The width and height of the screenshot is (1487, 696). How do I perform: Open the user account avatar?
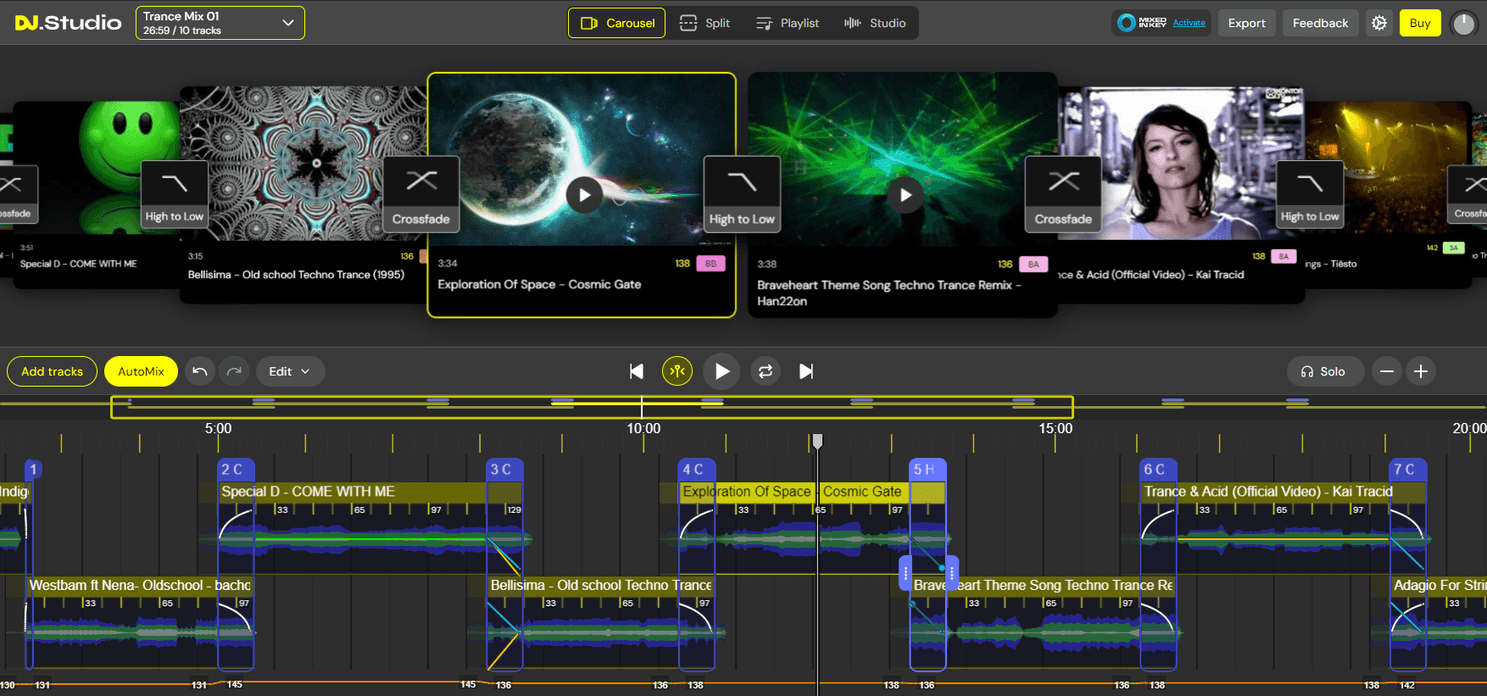coord(1464,23)
